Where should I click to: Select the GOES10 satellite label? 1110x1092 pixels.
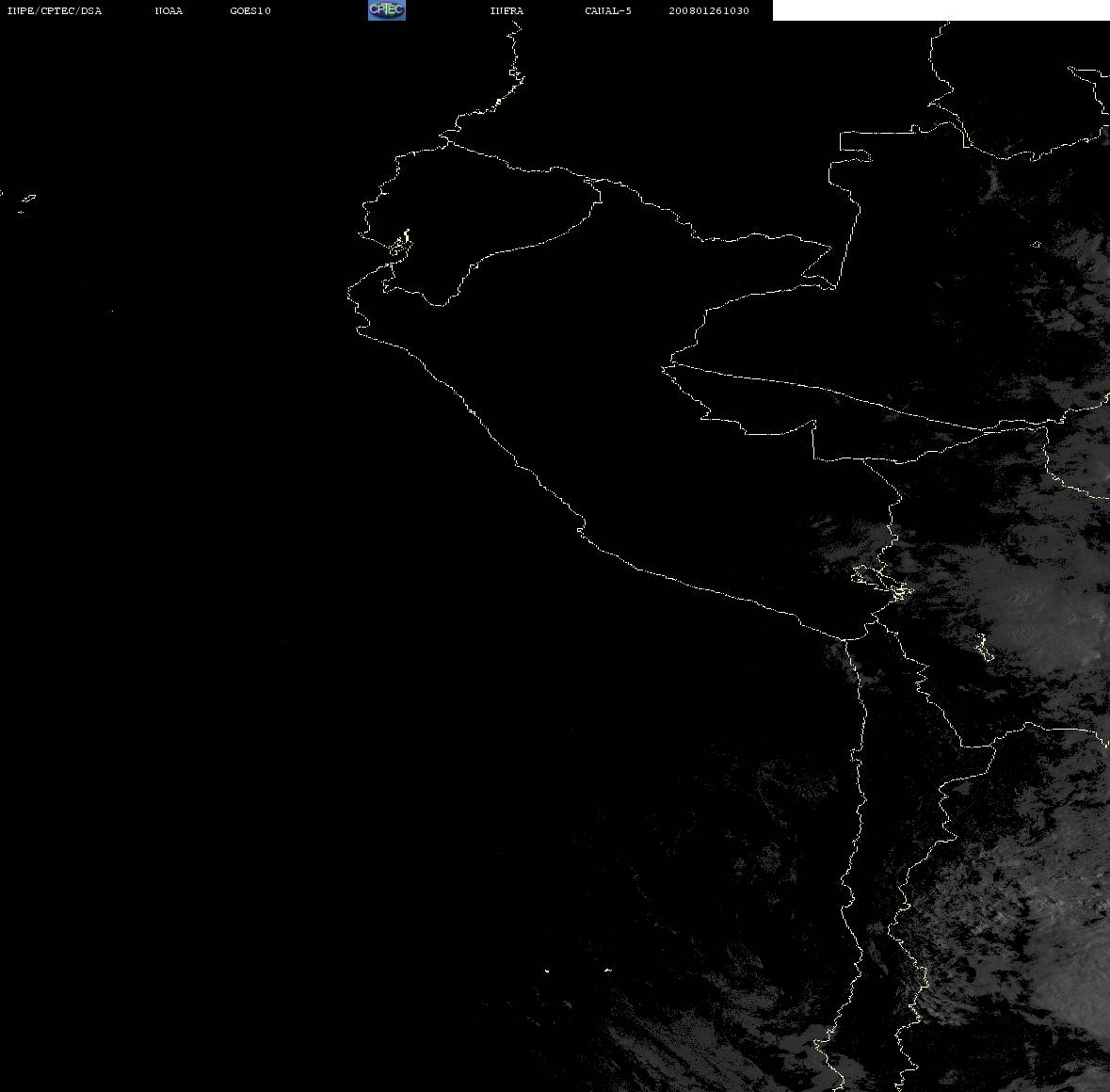(x=249, y=10)
